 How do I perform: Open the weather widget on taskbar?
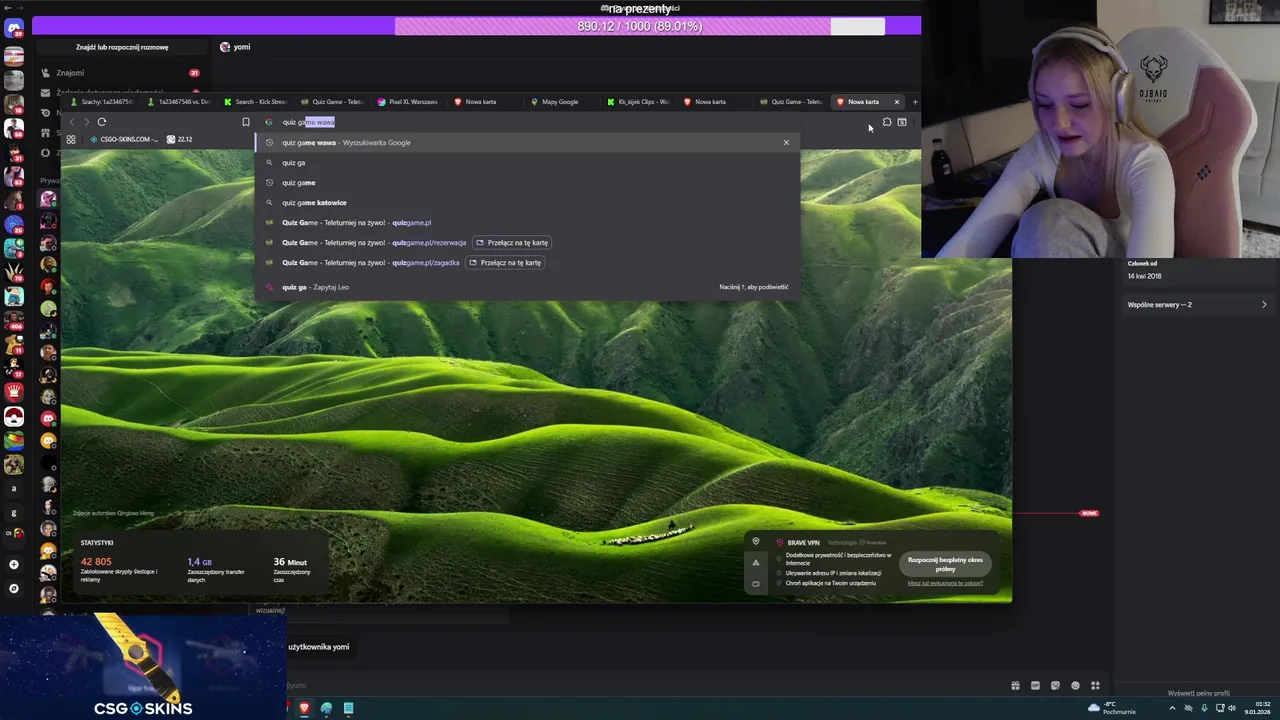pyautogui.click(x=1112, y=708)
